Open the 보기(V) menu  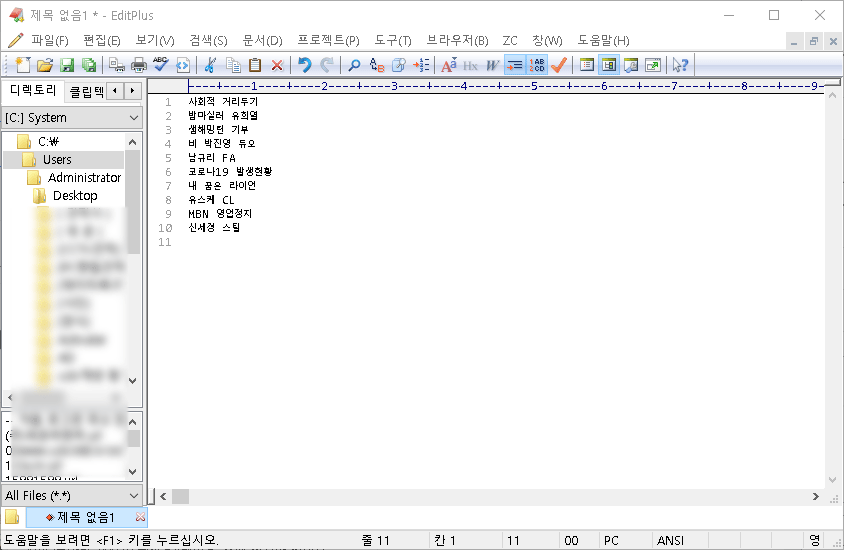pyautogui.click(x=154, y=40)
